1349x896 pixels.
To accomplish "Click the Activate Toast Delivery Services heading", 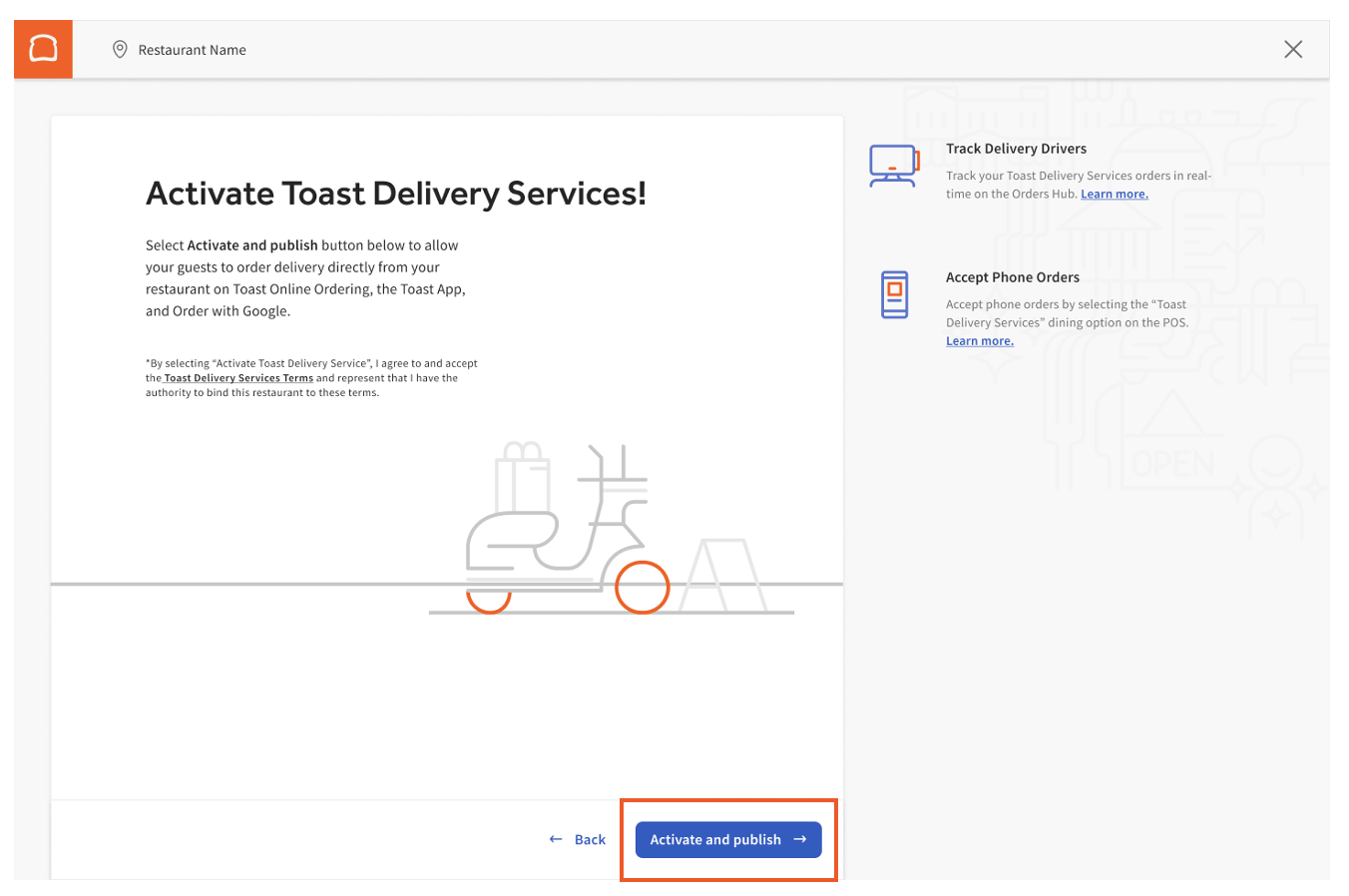I will 396,193.
